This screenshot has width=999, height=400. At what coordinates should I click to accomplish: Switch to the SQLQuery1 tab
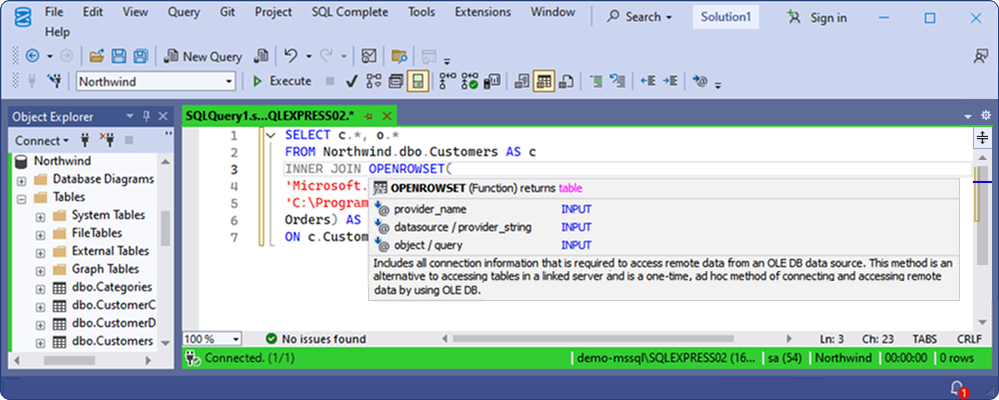[270, 116]
